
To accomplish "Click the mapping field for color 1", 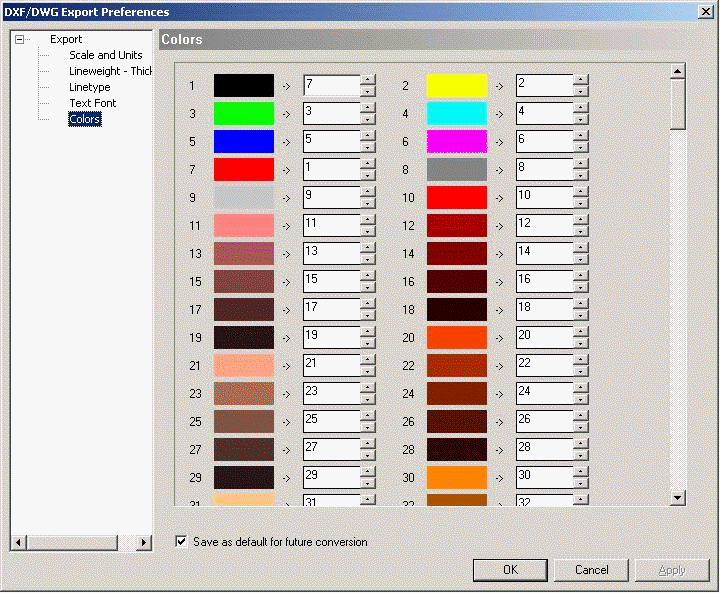I will (332, 85).
